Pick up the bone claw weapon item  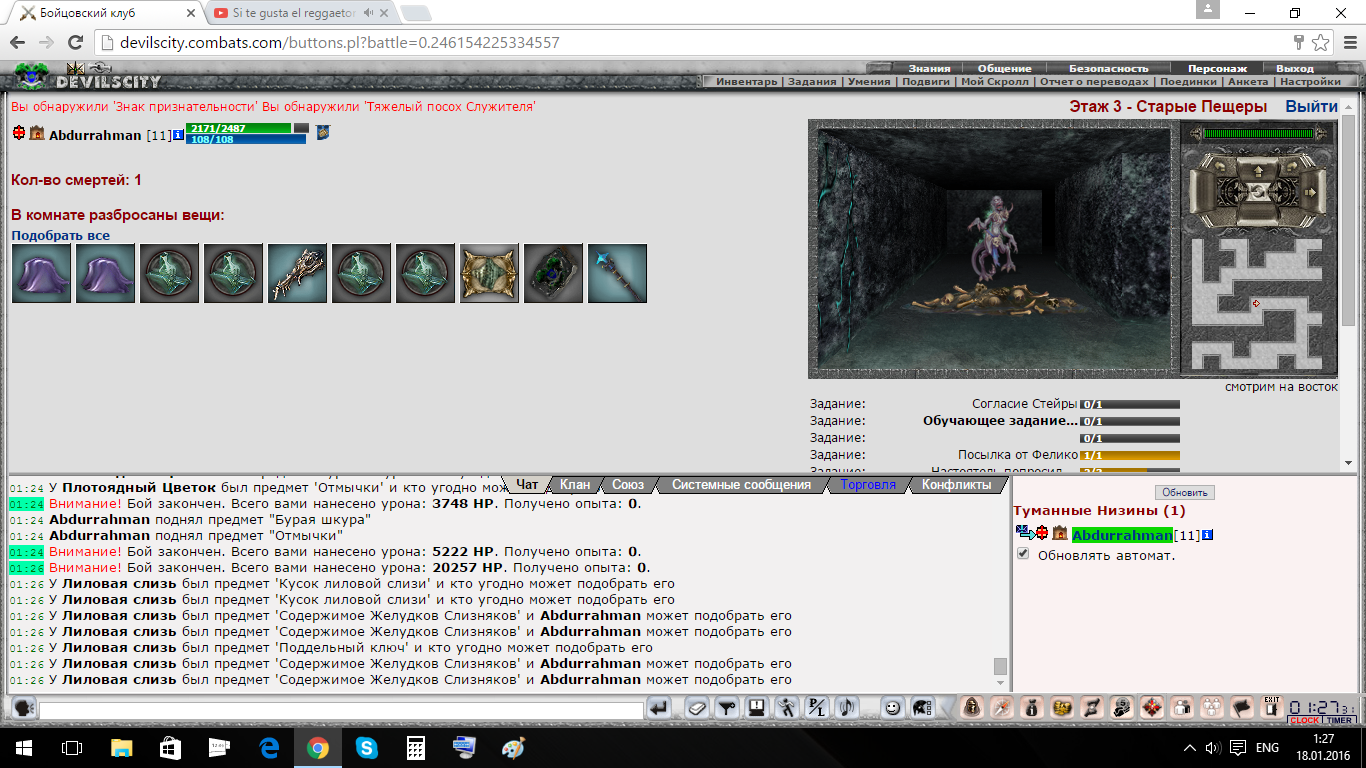pos(298,273)
